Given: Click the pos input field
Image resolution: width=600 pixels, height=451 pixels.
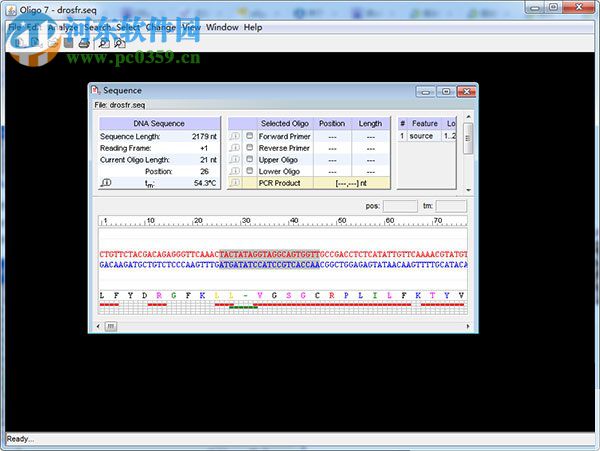Looking at the screenshot, I should point(400,206).
